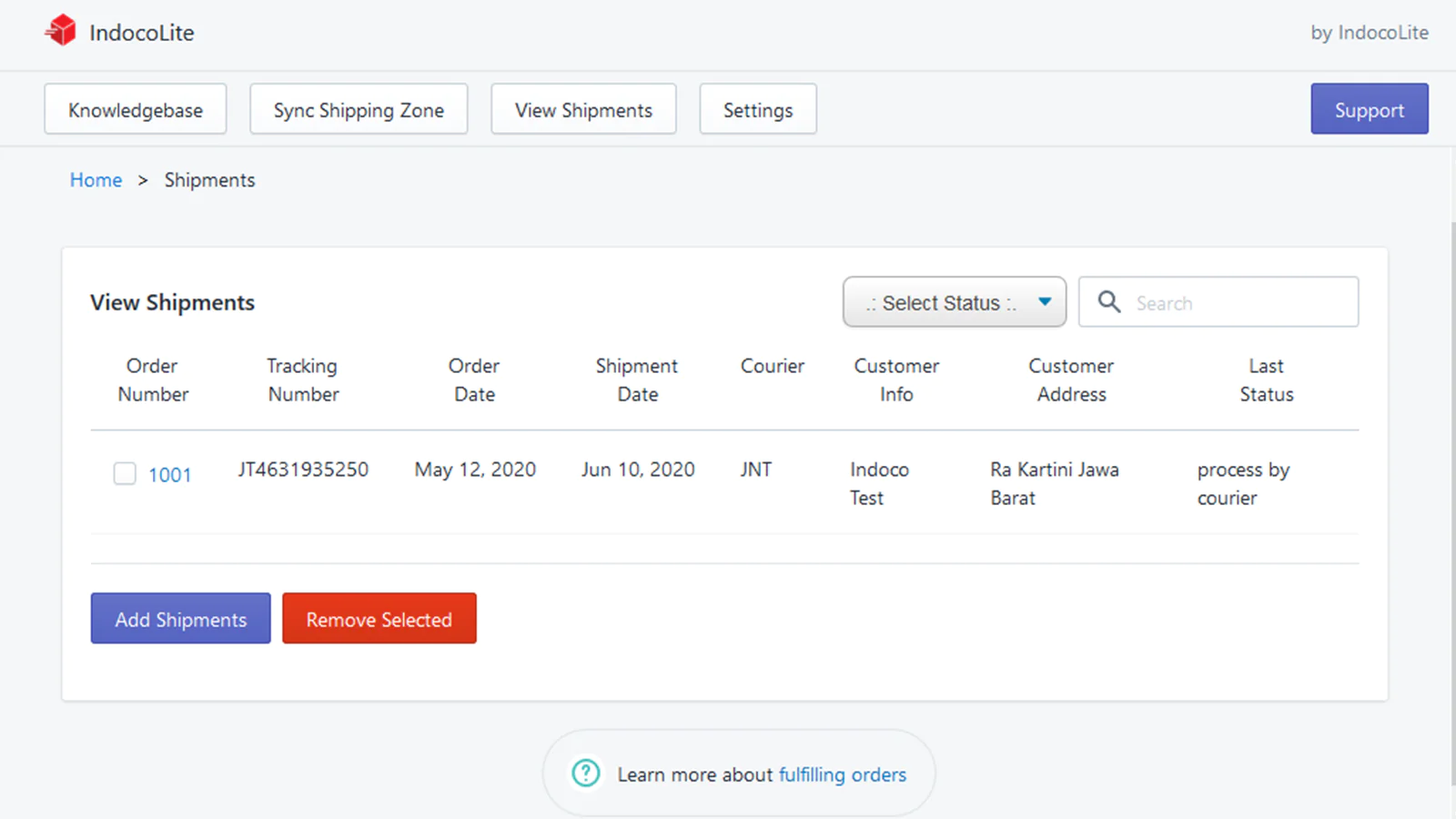Open order number 1001 link
The width and height of the screenshot is (1456, 819).
point(170,474)
